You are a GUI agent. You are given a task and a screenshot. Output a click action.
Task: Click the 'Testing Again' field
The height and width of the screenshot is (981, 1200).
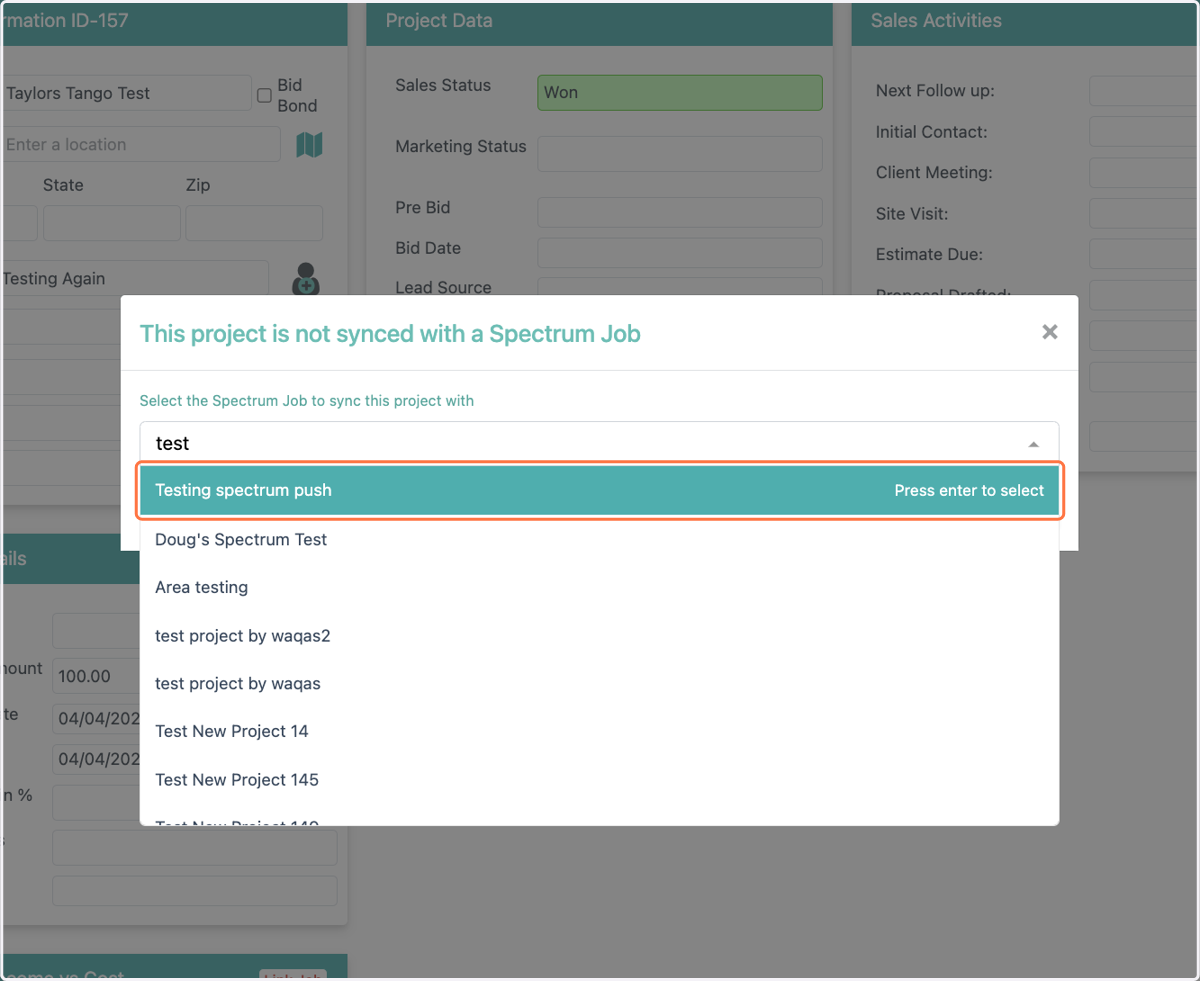click(134, 279)
